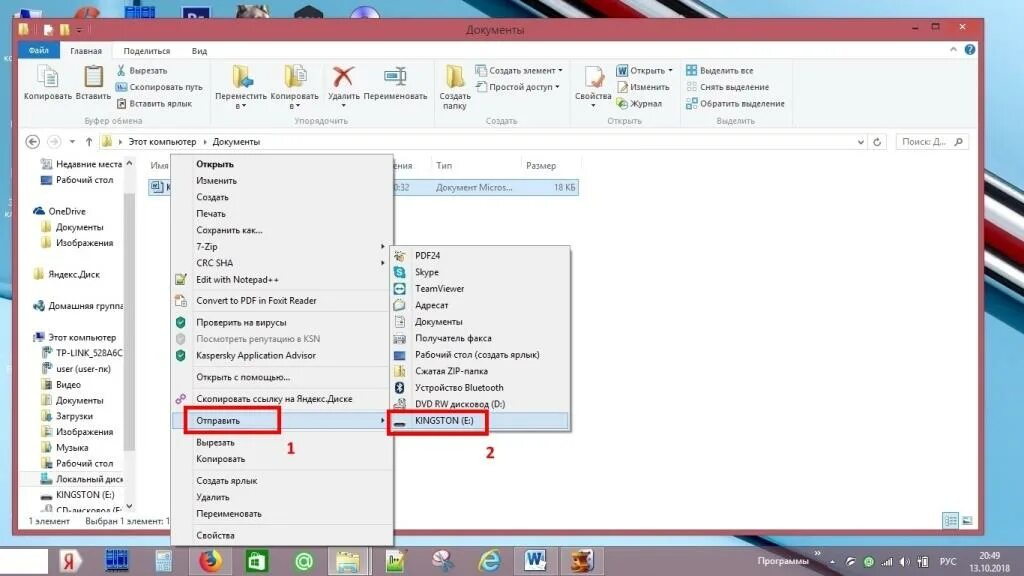Screen dimensions: 1024x576
Task: Open Яндекс.Диск in navigation pane
Action: (67, 274)
